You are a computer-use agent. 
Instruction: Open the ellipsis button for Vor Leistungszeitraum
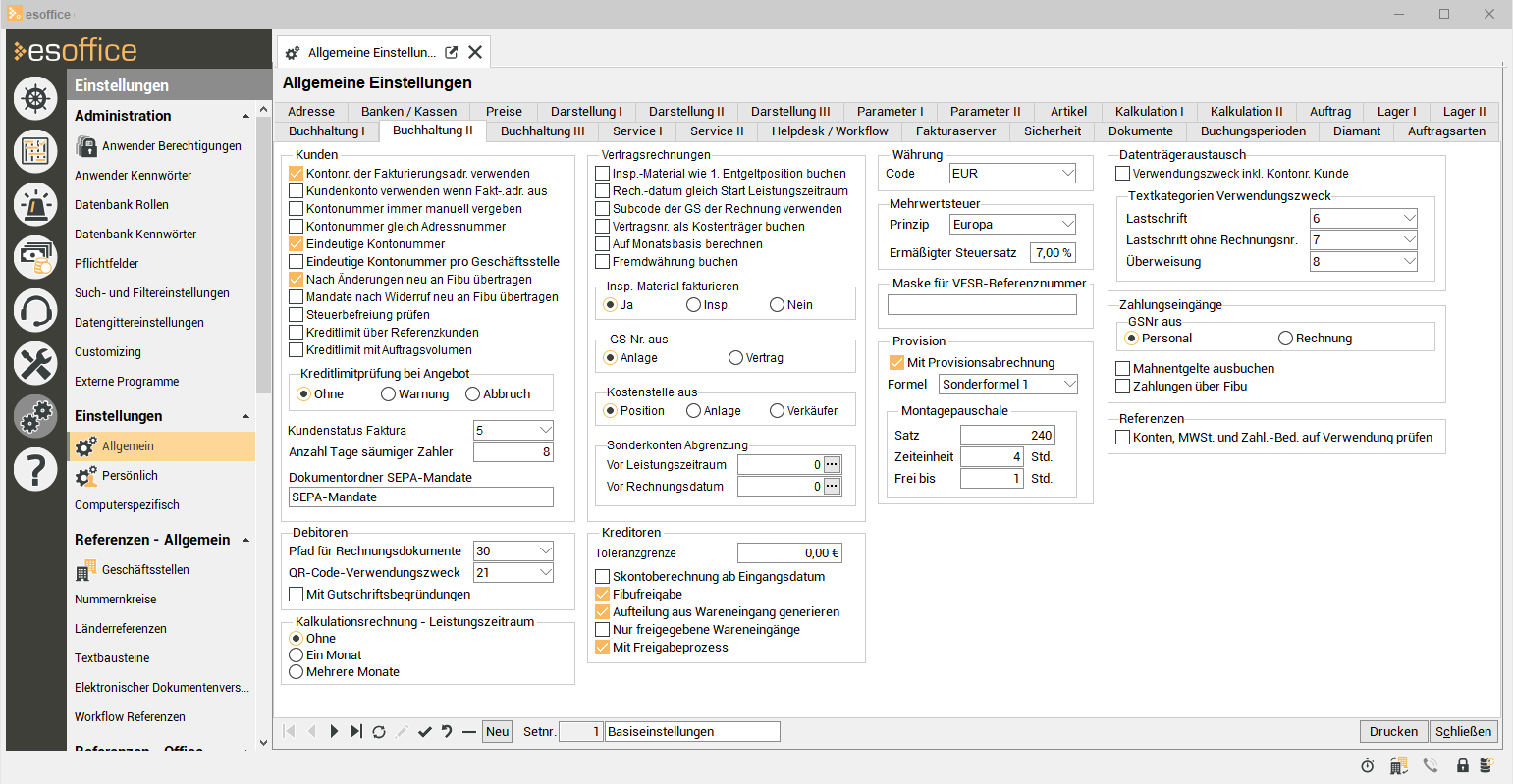coord(832,465)
